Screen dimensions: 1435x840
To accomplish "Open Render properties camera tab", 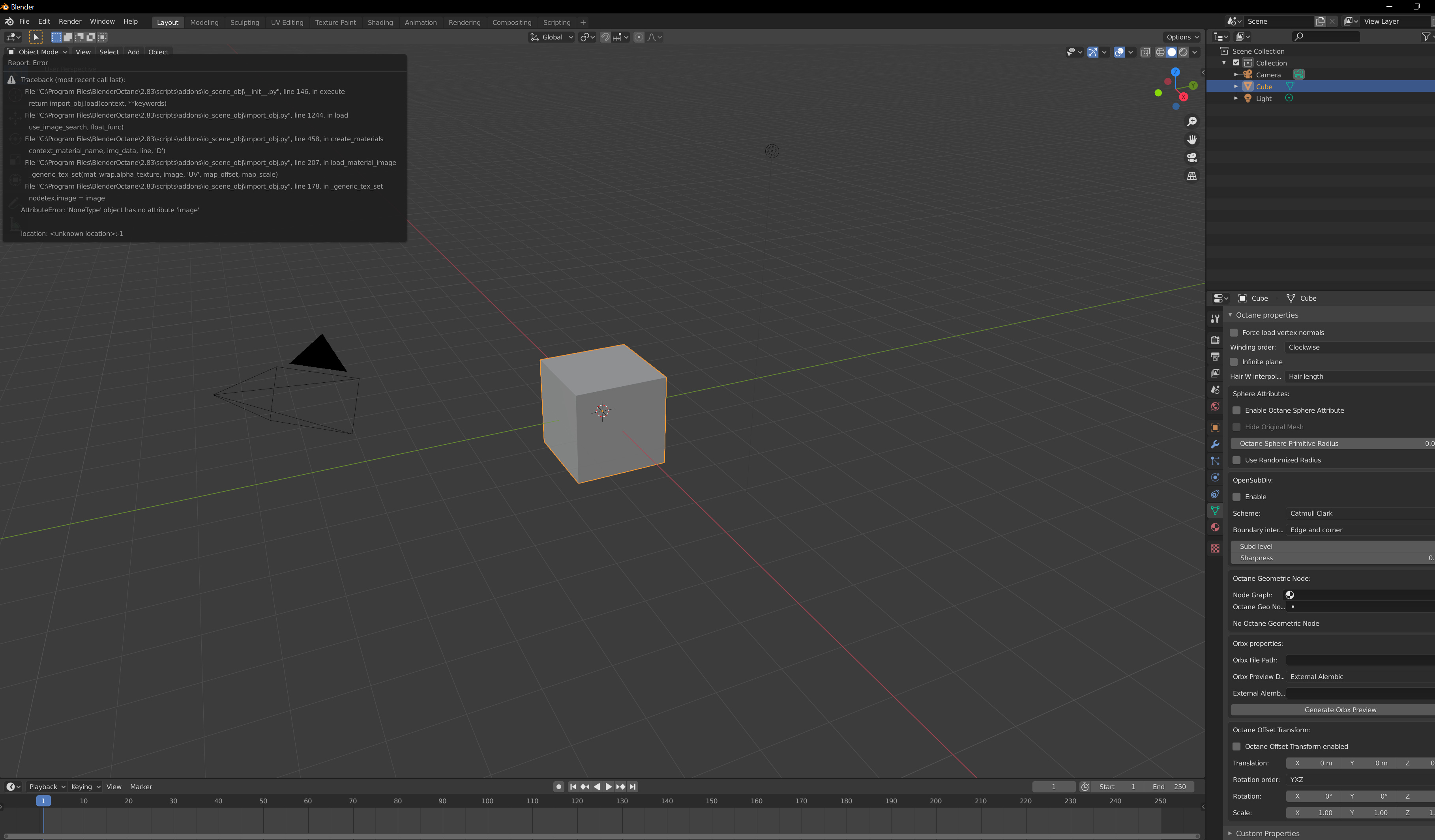I will [1215, 340].
